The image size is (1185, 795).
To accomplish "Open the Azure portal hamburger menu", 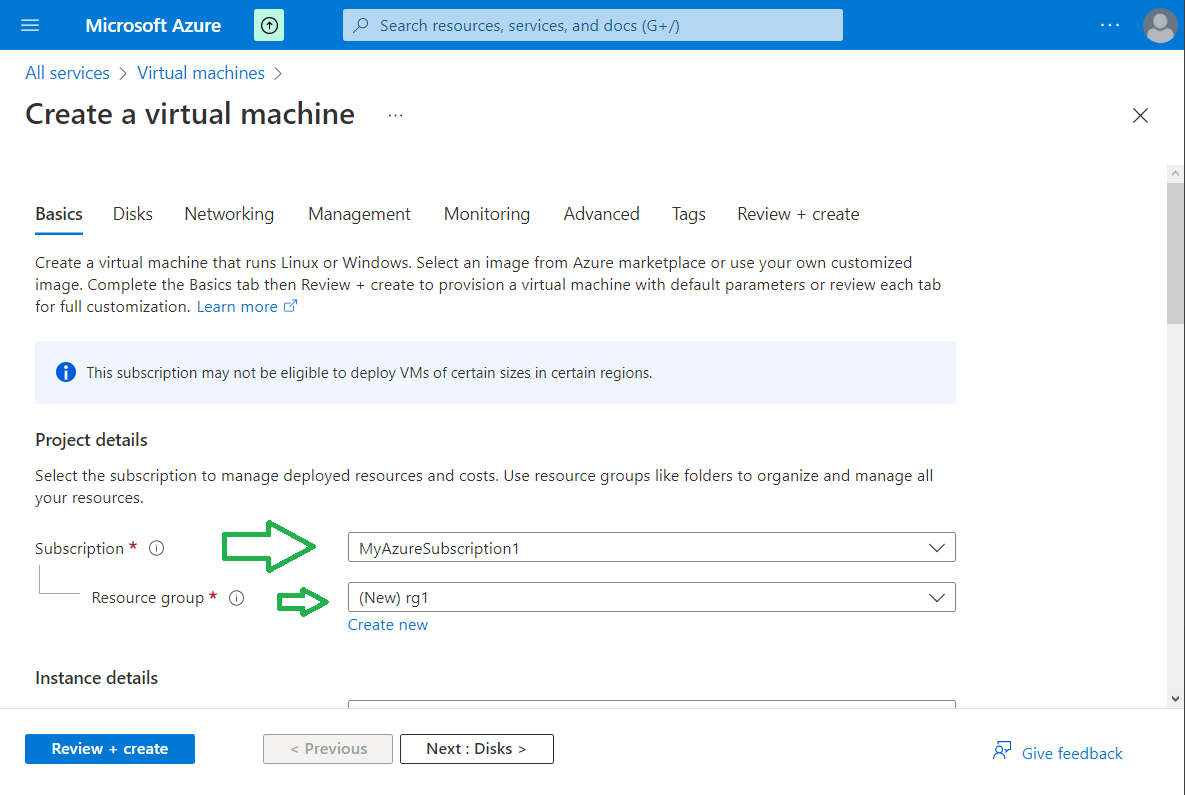I will pos(30,25).
